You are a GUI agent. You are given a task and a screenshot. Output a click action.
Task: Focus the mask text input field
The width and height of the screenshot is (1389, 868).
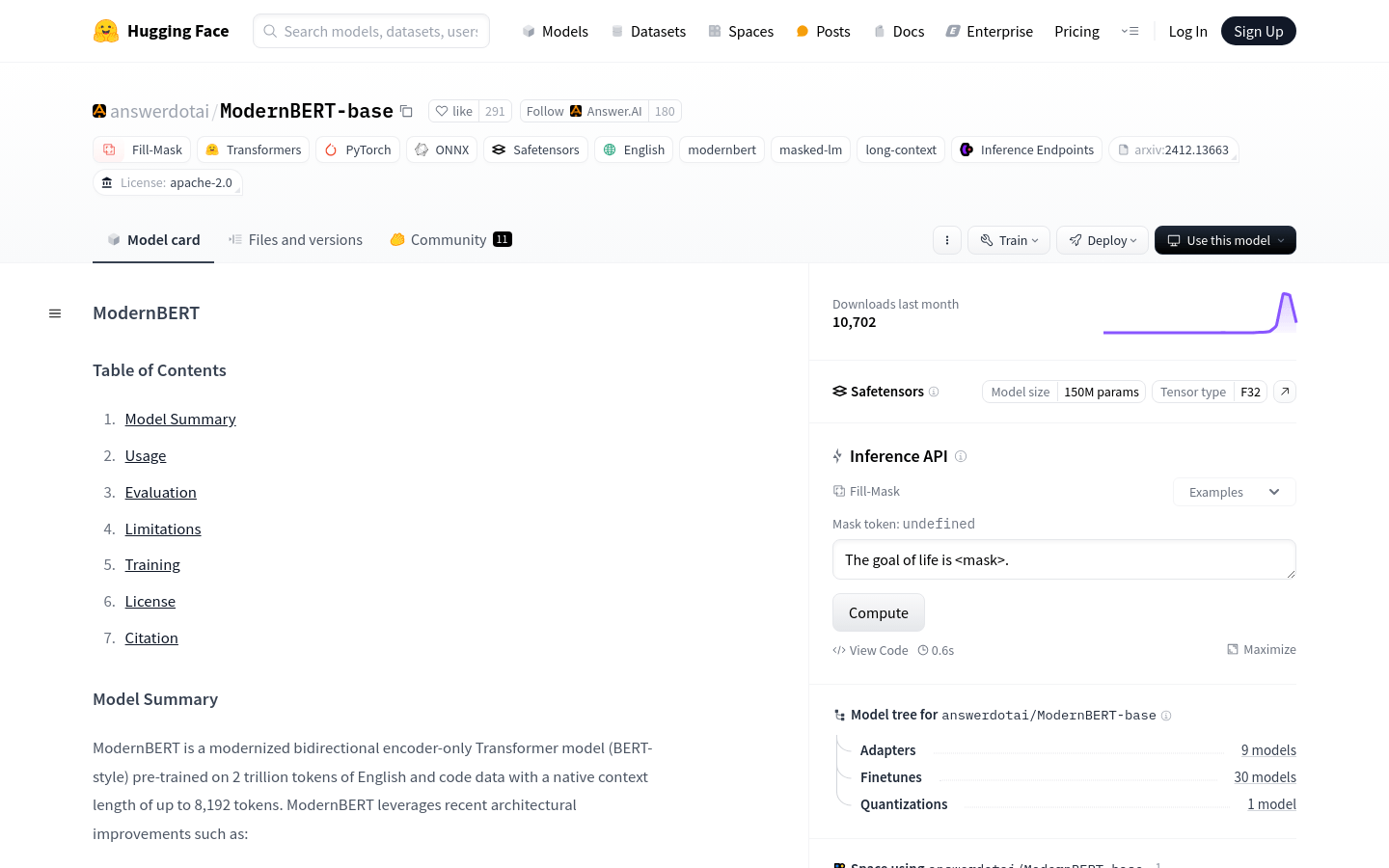[x=1063, y=559]
